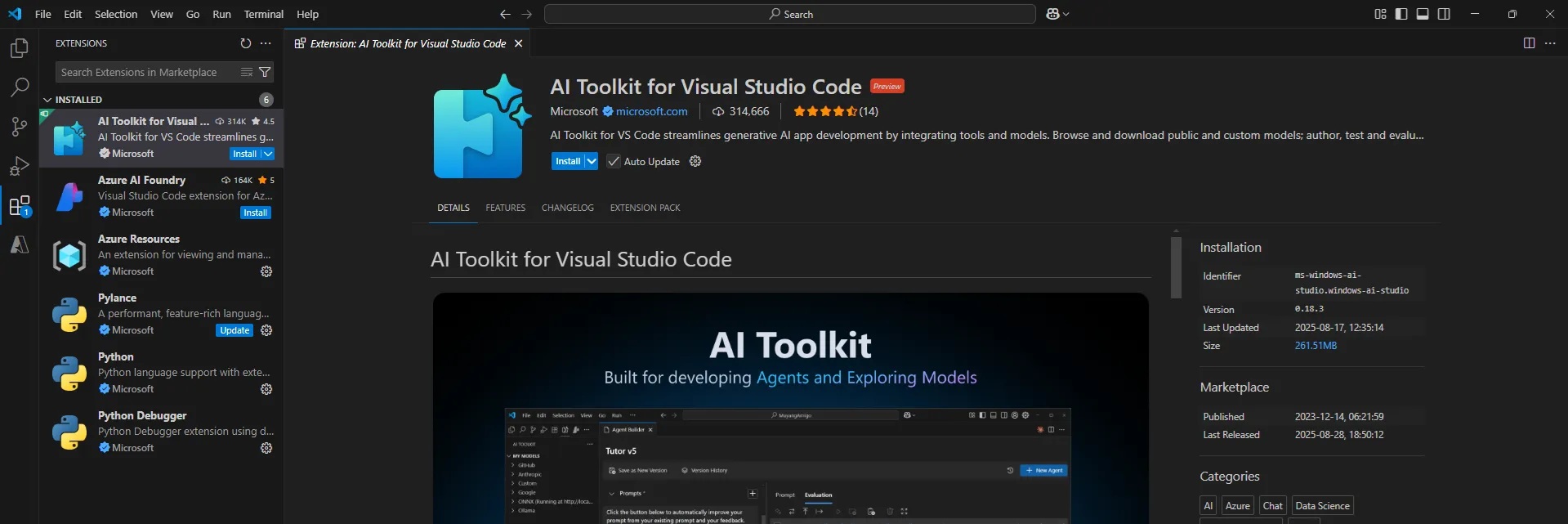
Task: Go back with the navigation arrow
Action: point(505,14)
